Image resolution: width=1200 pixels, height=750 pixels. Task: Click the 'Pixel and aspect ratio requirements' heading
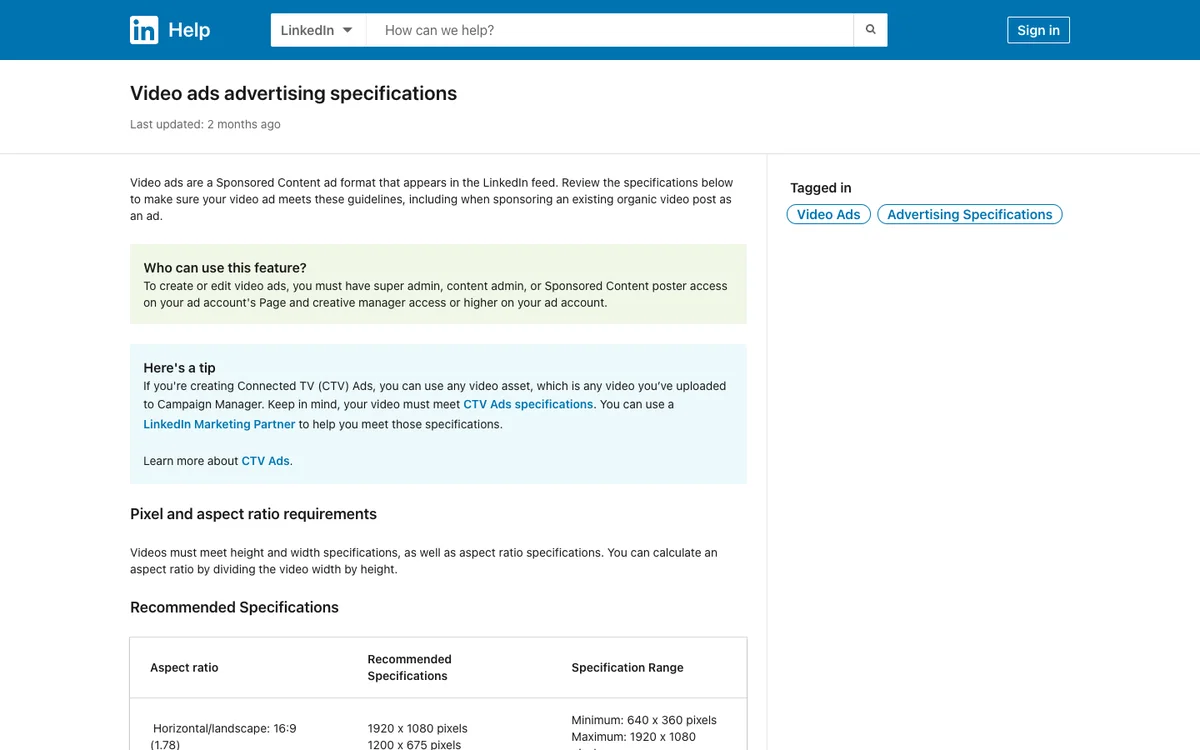point(253,514)
